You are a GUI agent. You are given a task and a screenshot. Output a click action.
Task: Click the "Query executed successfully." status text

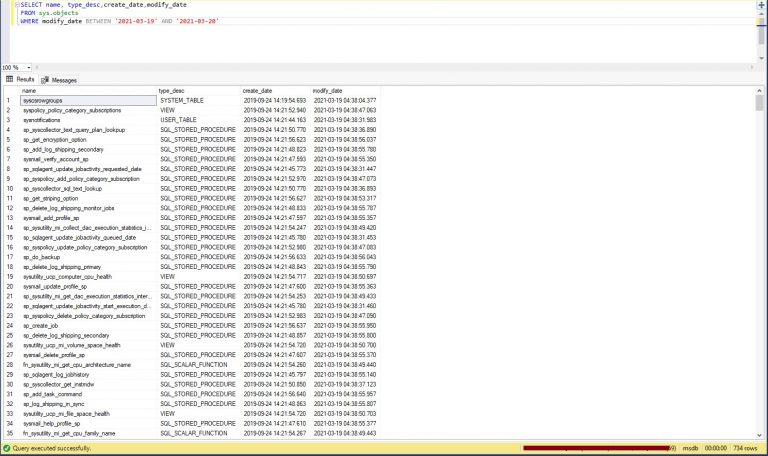click(52, 448)
